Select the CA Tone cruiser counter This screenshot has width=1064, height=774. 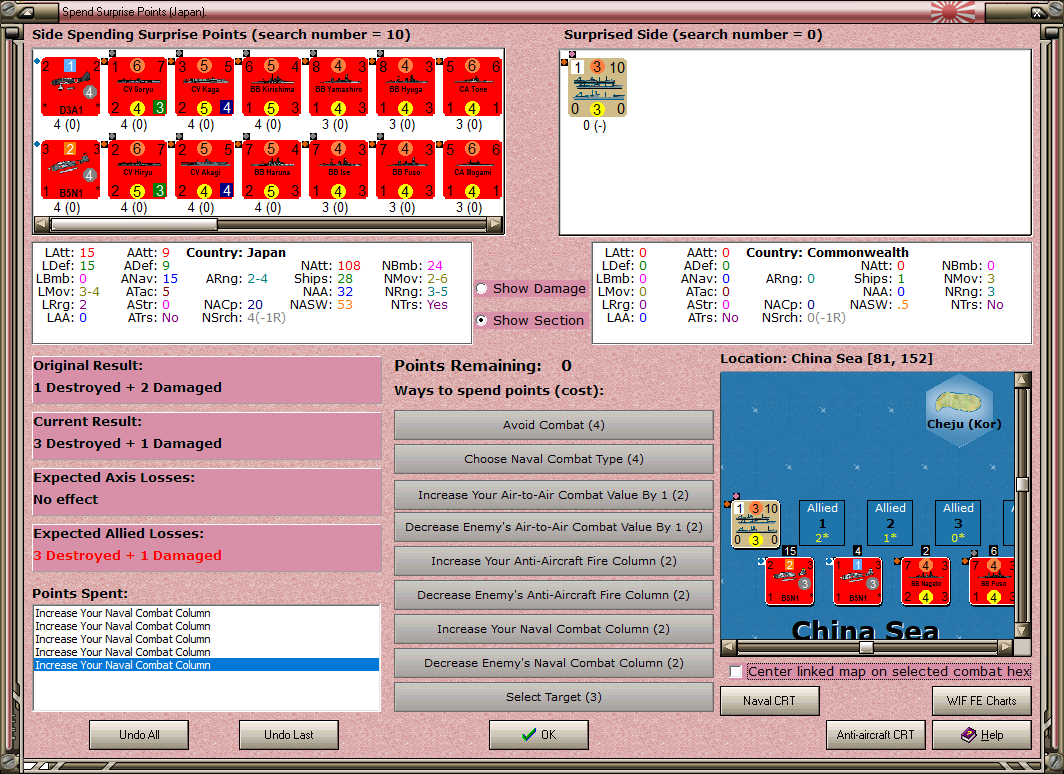click(473, 87)
